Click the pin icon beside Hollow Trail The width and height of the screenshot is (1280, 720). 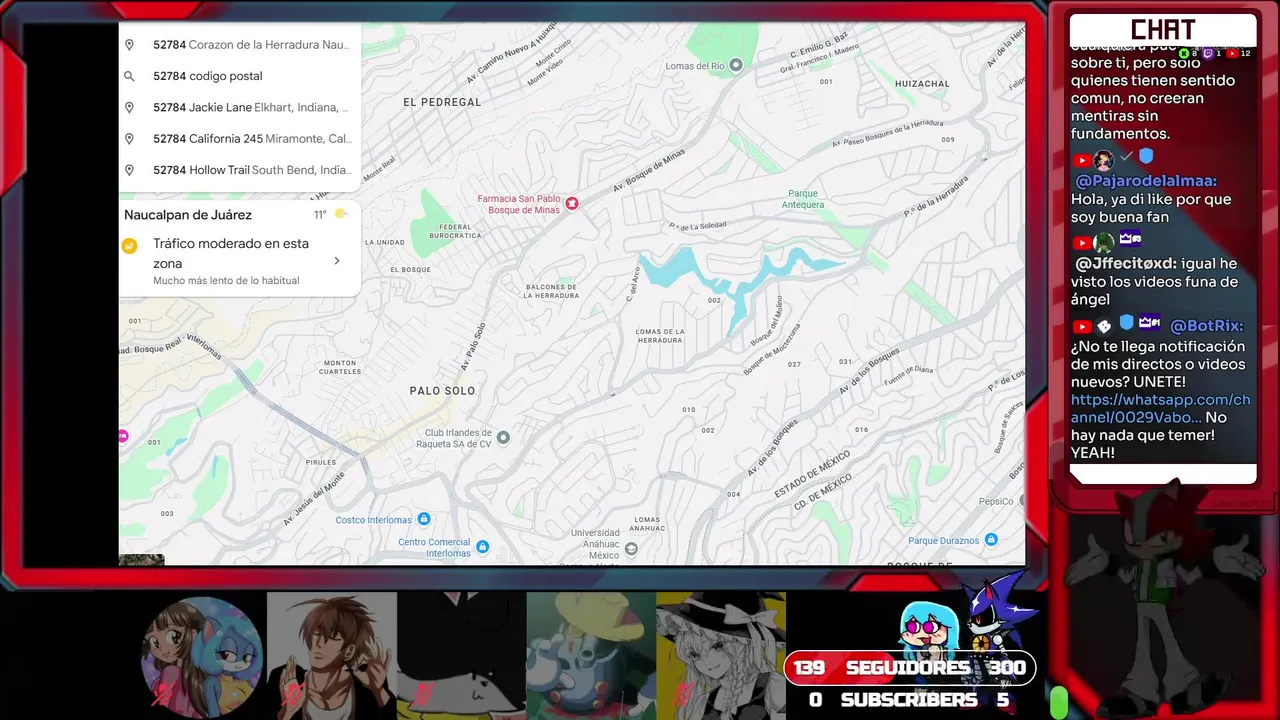(129, 170)
